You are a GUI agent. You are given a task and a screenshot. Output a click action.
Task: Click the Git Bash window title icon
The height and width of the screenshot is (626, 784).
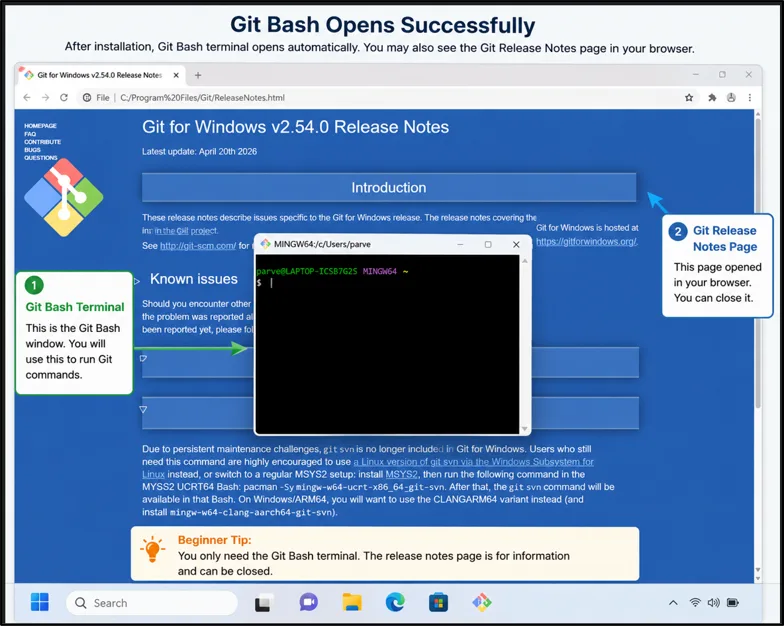tap(266, 244)
